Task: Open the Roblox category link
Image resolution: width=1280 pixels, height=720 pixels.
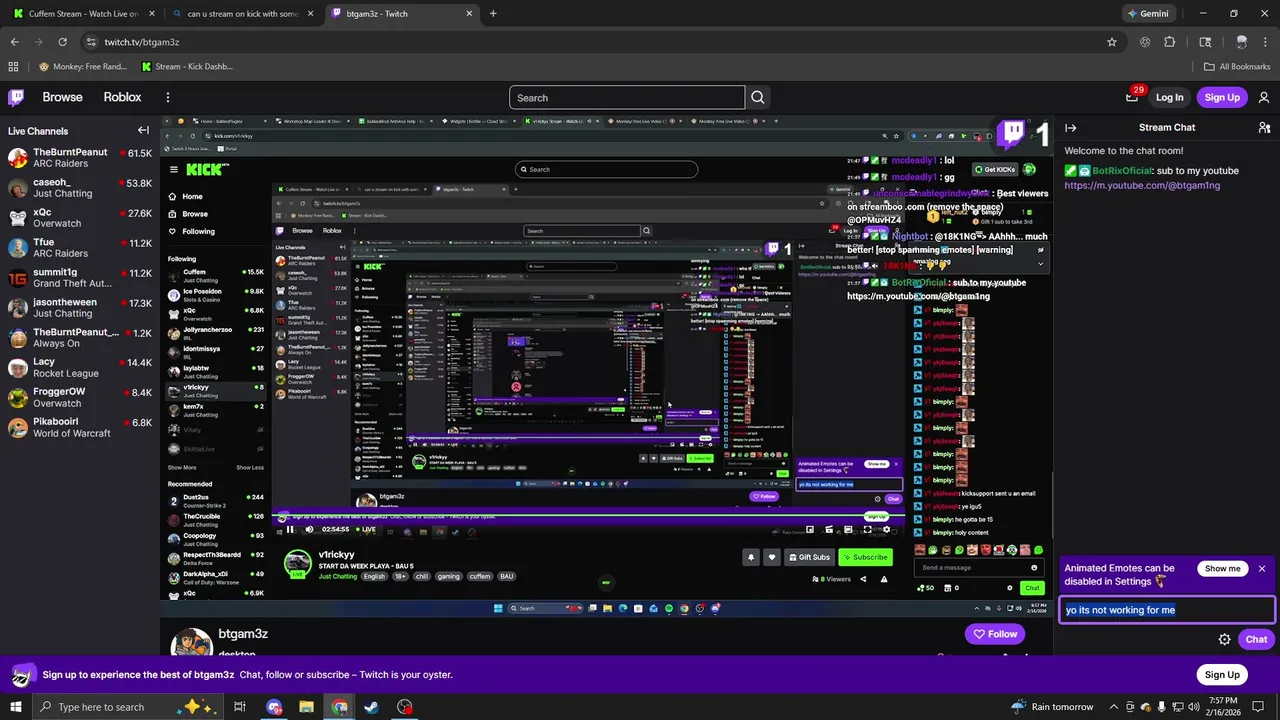Action: coord(122,97)
